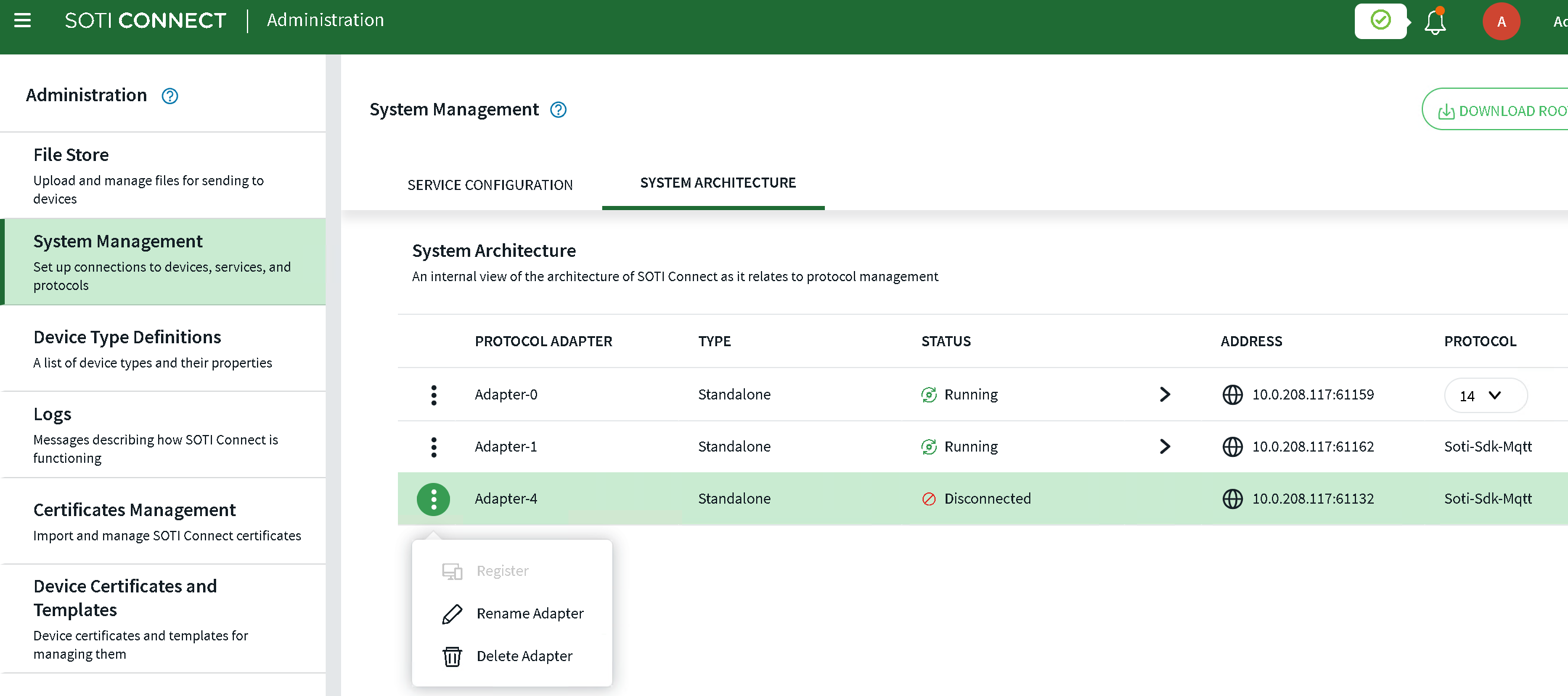The image size is (1568, 696).
Task: Select the Adapter-0 name cell
Action: pyautogui.click(x=506, y=395)
